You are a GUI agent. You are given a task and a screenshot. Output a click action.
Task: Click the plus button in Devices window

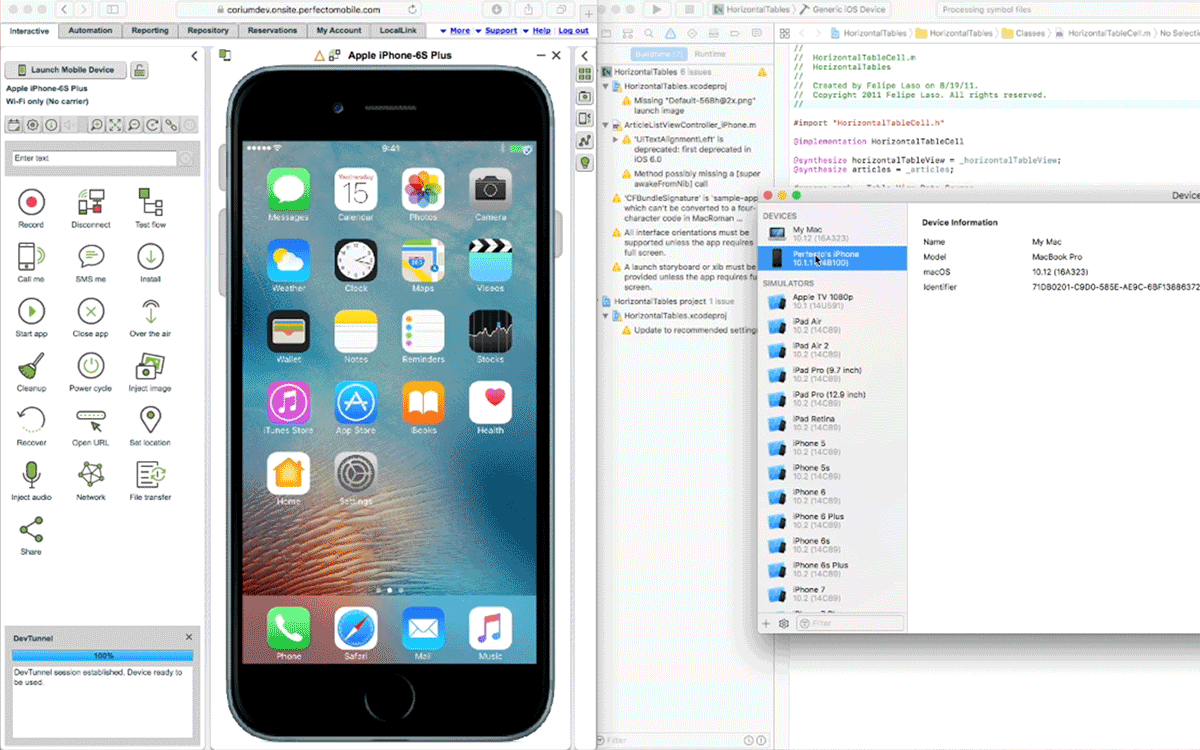tap(766, 623)
